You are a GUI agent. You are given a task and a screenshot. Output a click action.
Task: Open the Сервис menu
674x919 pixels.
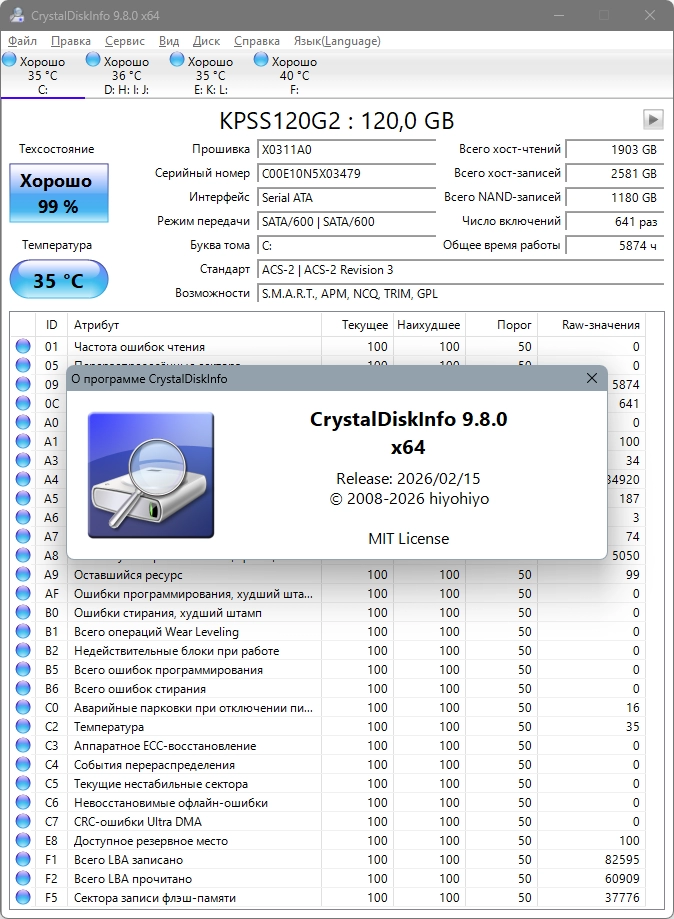(125, 41)
